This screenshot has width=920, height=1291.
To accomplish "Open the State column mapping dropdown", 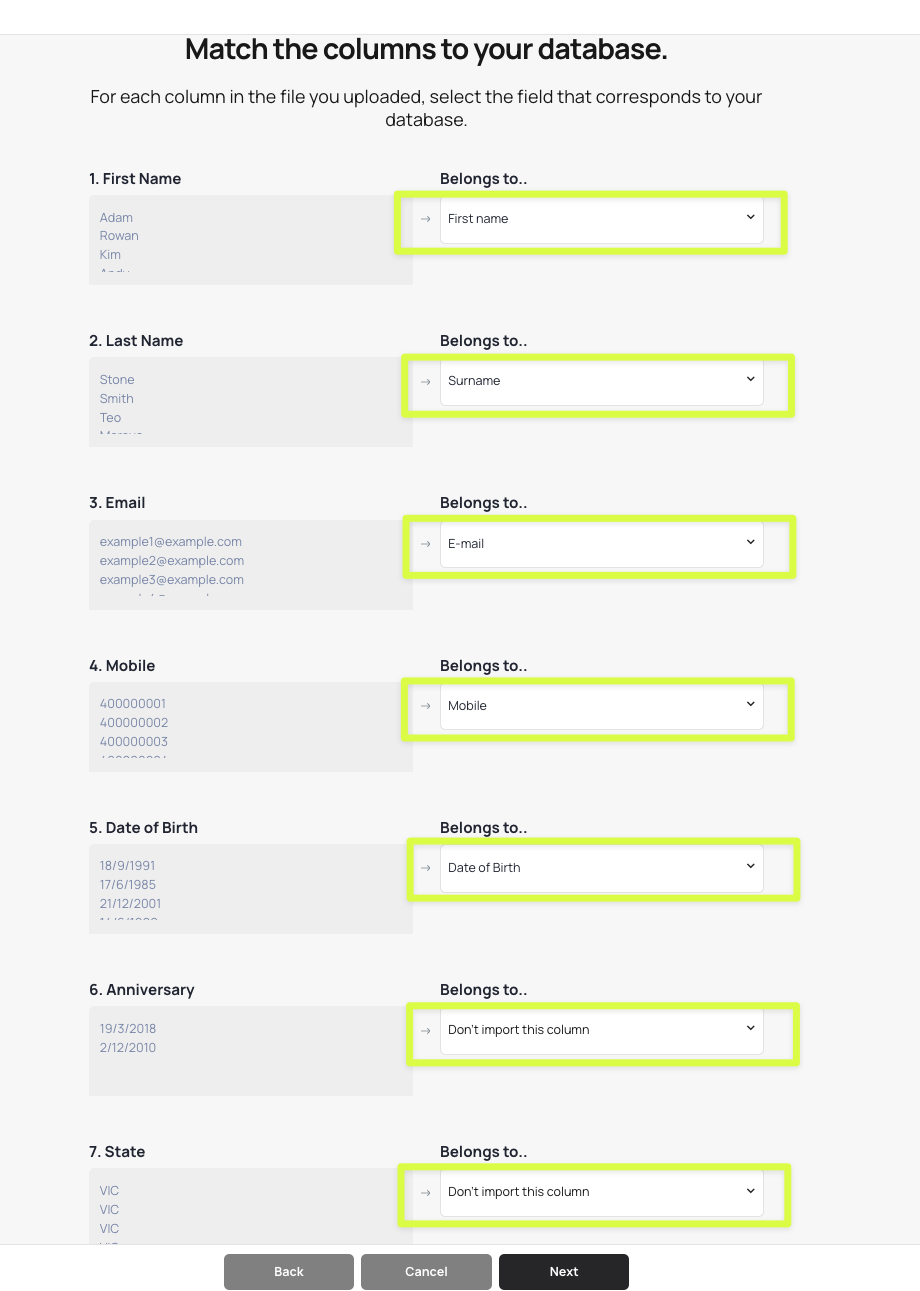I will click(601, 1192).
